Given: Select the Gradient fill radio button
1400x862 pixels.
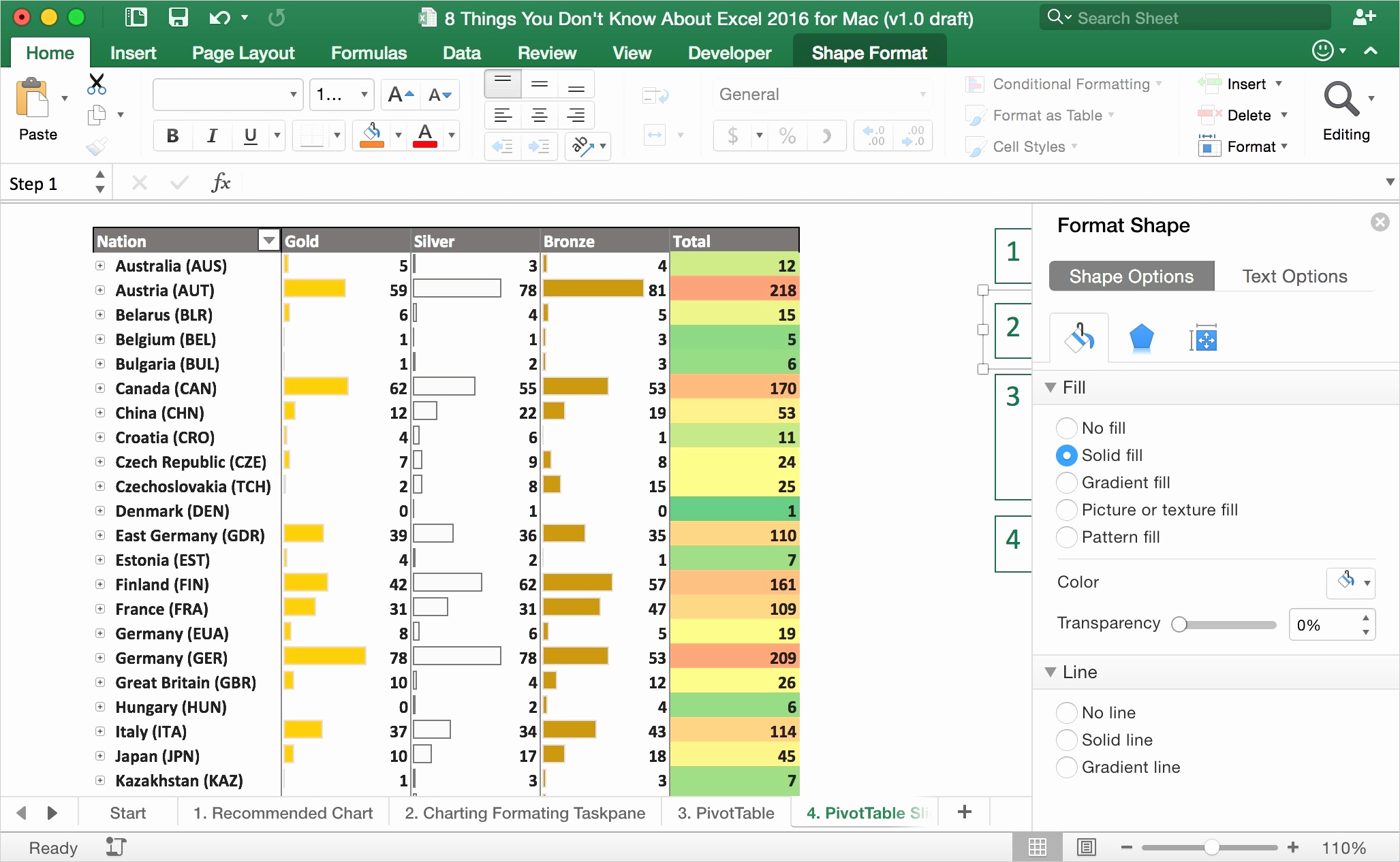Looking at the screenshot, I should pos(1066,482).
